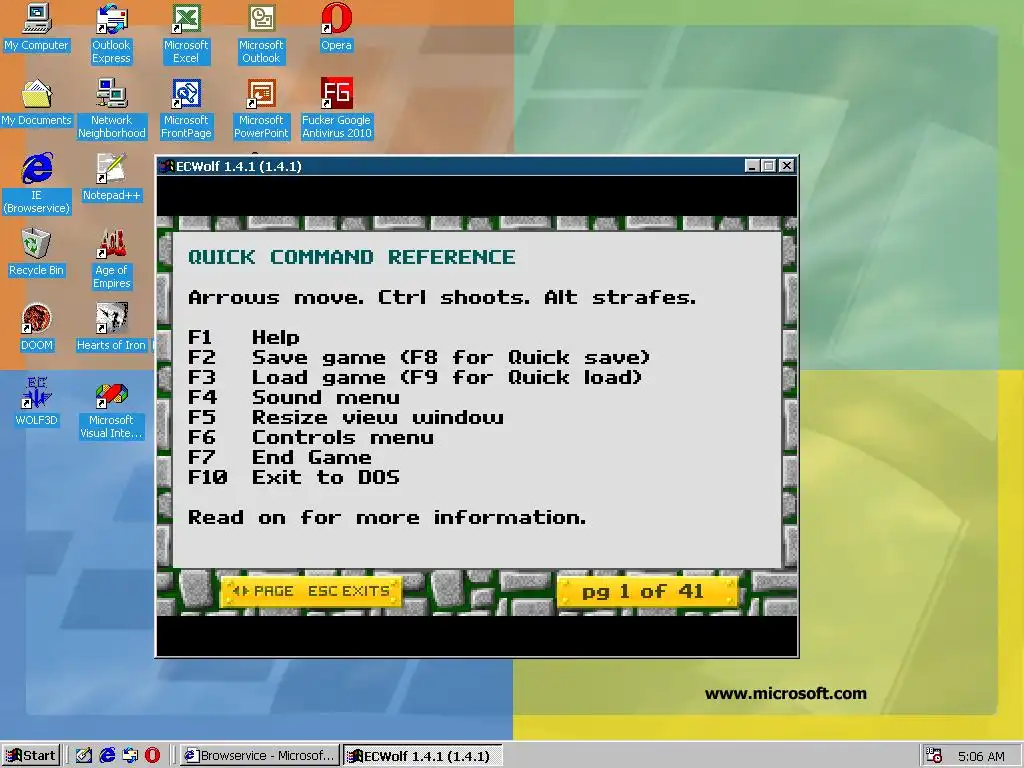Launch Microsoft PowerPoint shortcut
Image resolution: width=1024 pixels, height=768 pixels.
[261, 108]
